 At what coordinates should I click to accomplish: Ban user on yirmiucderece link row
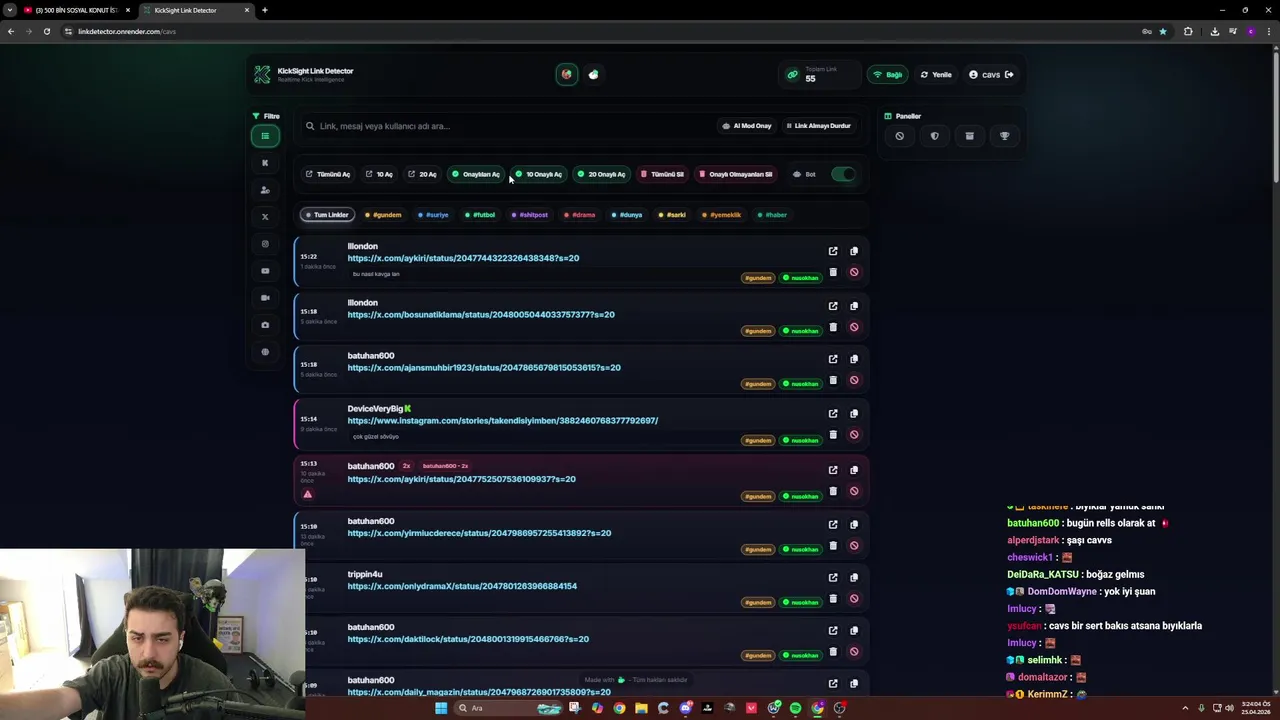854,546
